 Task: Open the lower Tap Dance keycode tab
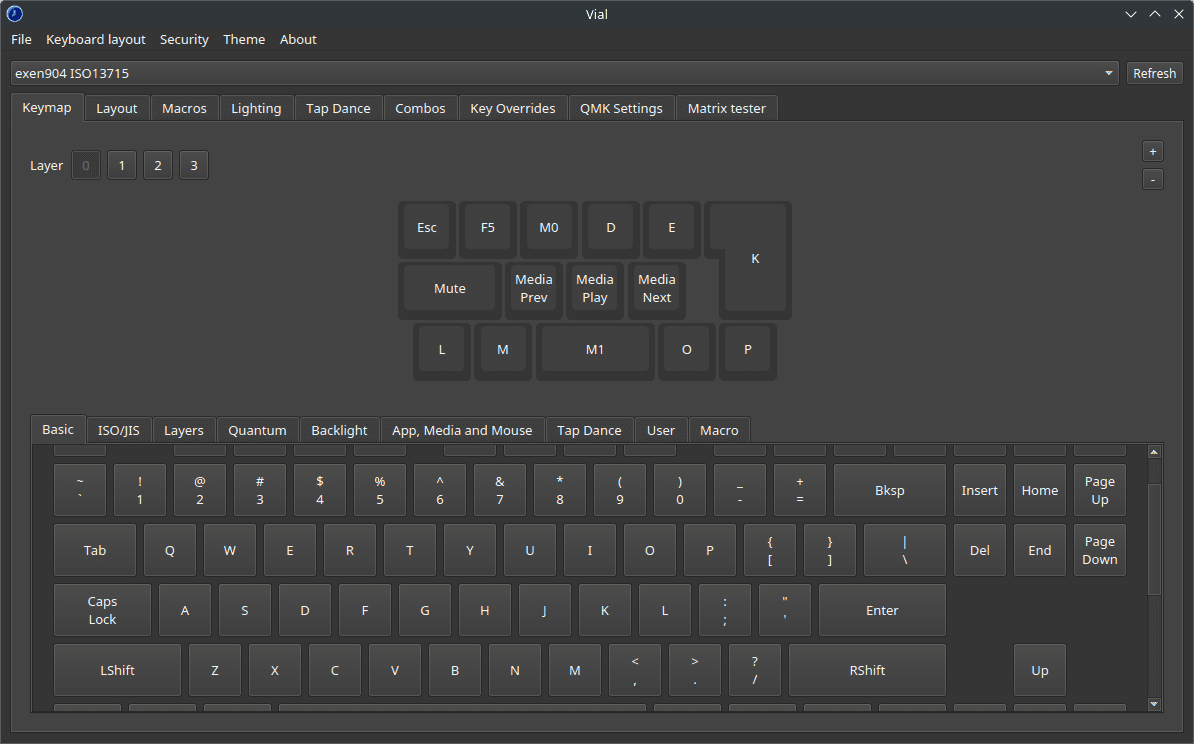pyautogui.click(x=589, y=430)
